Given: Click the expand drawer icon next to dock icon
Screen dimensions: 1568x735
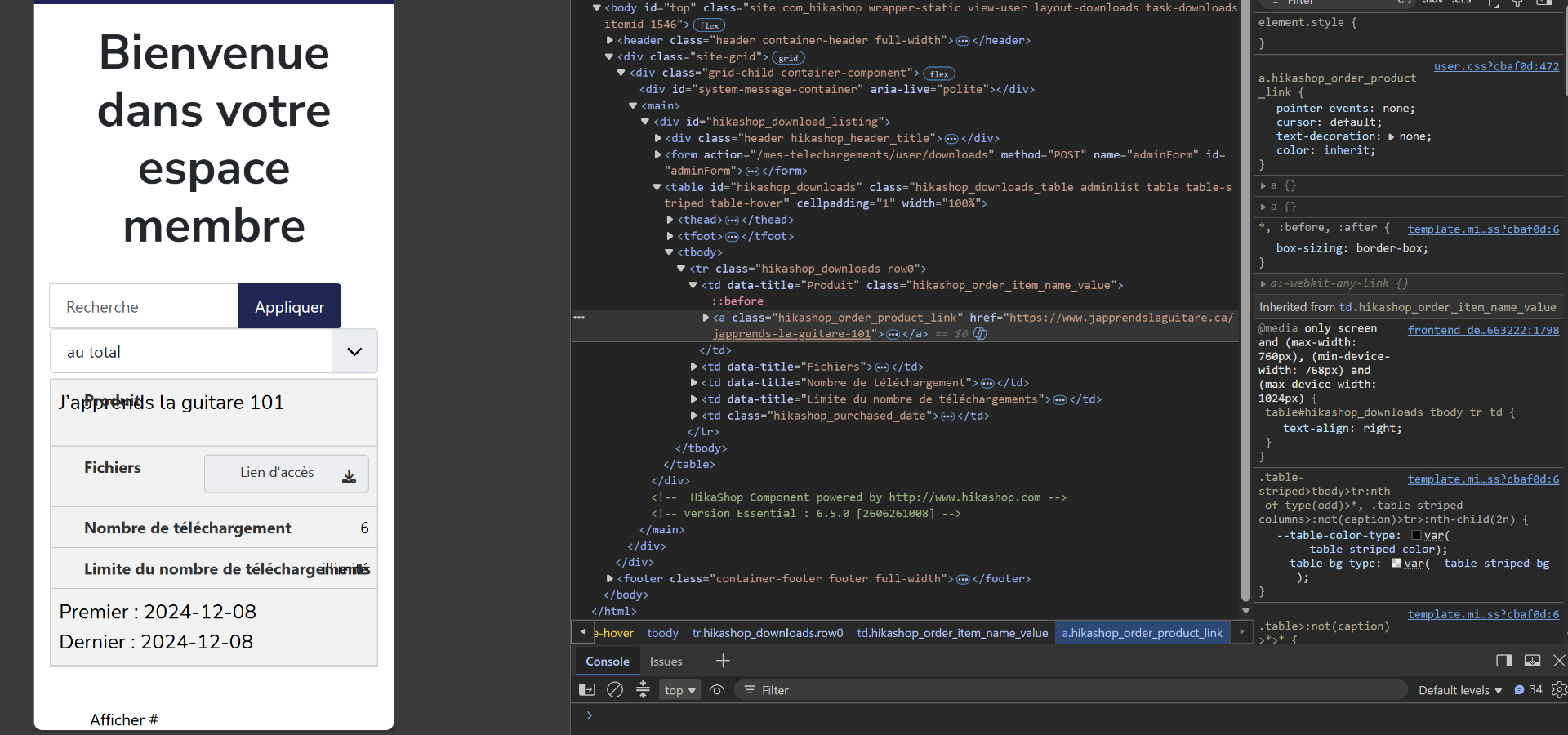Looking at the screenshot, I should click(1532, 661).
